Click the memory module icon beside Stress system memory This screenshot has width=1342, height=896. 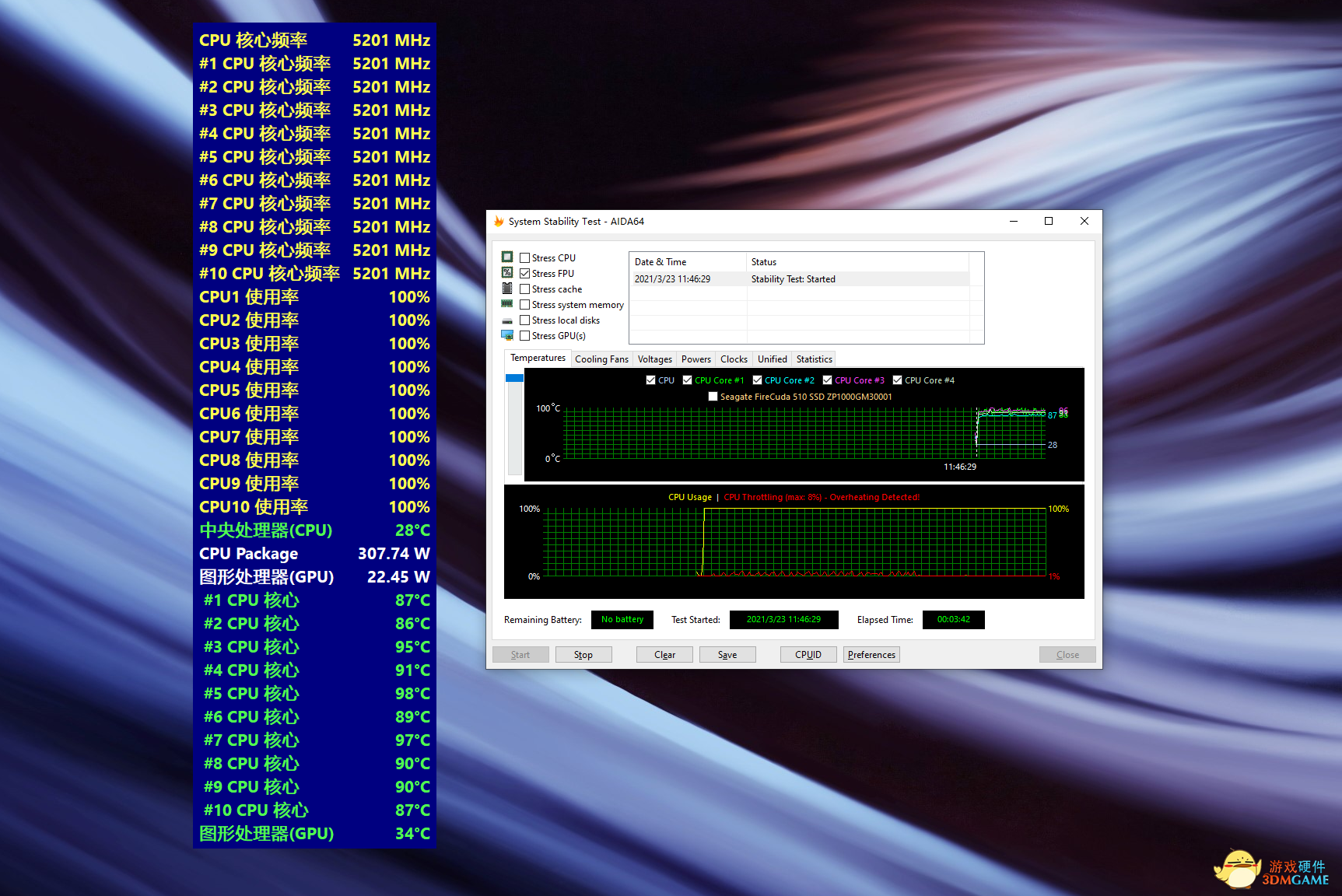[507, 304]
